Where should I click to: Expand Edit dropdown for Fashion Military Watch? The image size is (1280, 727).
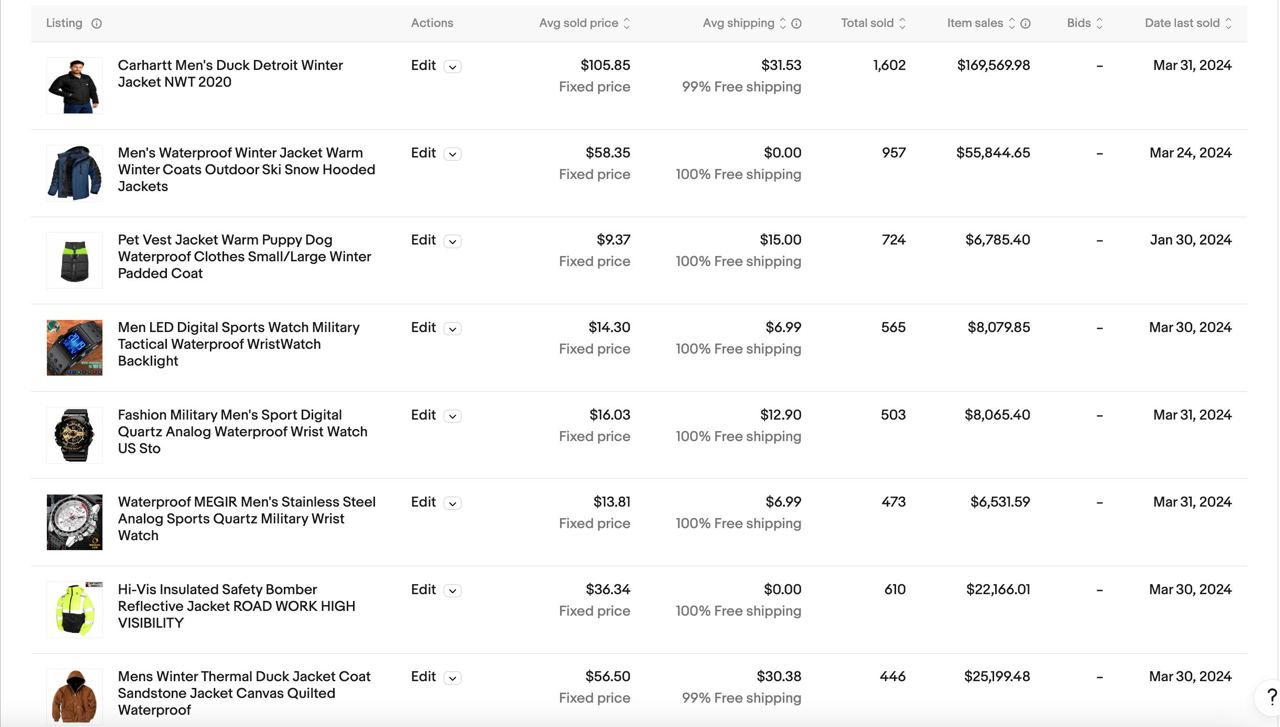[x=452, y=416]
